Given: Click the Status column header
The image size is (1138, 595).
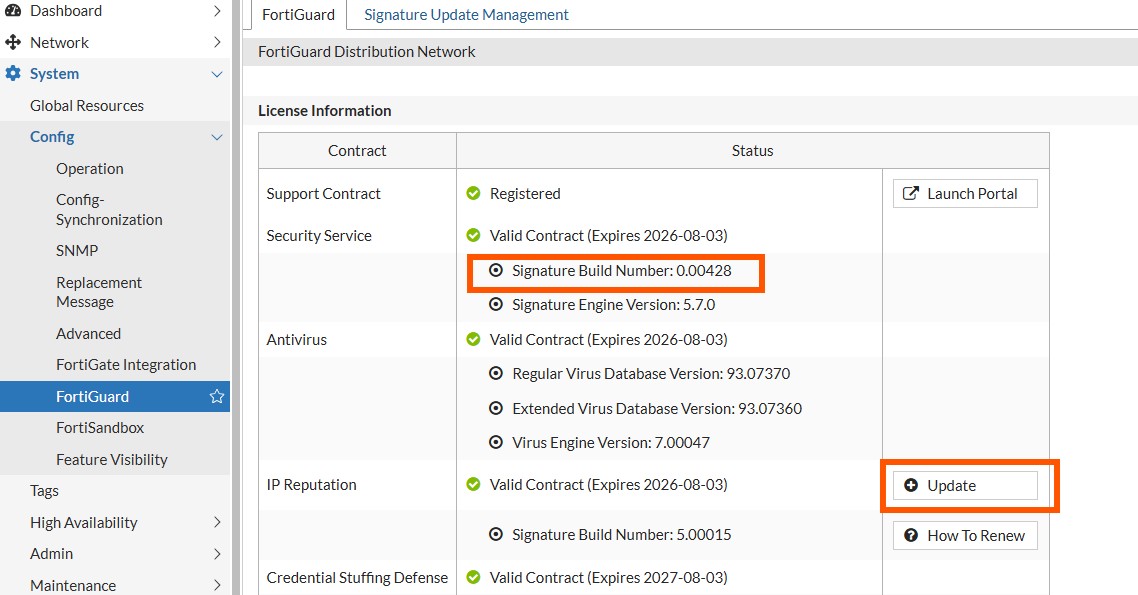Looking at the screenshot, I should (753, 150).
